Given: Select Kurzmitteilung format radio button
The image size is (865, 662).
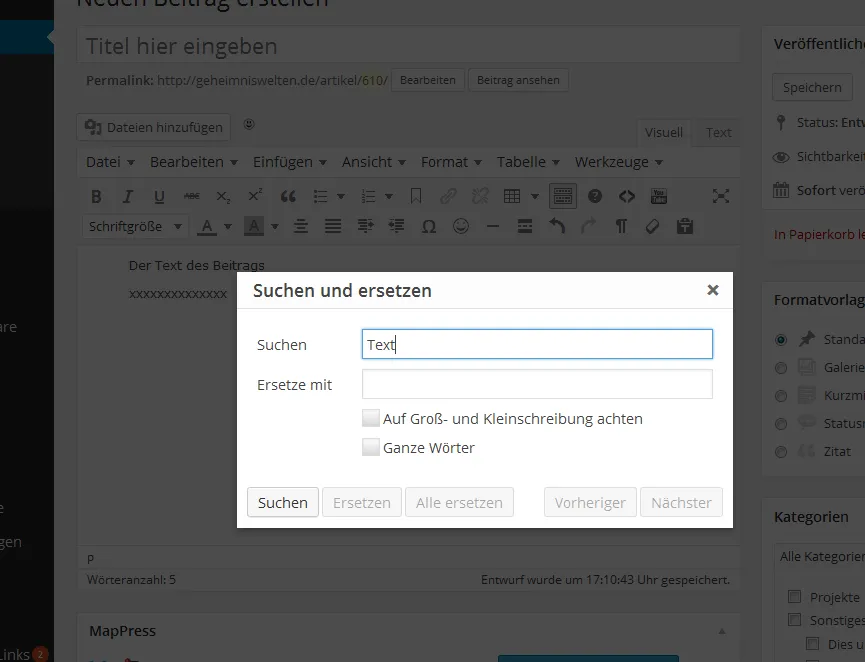Looking at the screenshot, I should tap(781, 396).
